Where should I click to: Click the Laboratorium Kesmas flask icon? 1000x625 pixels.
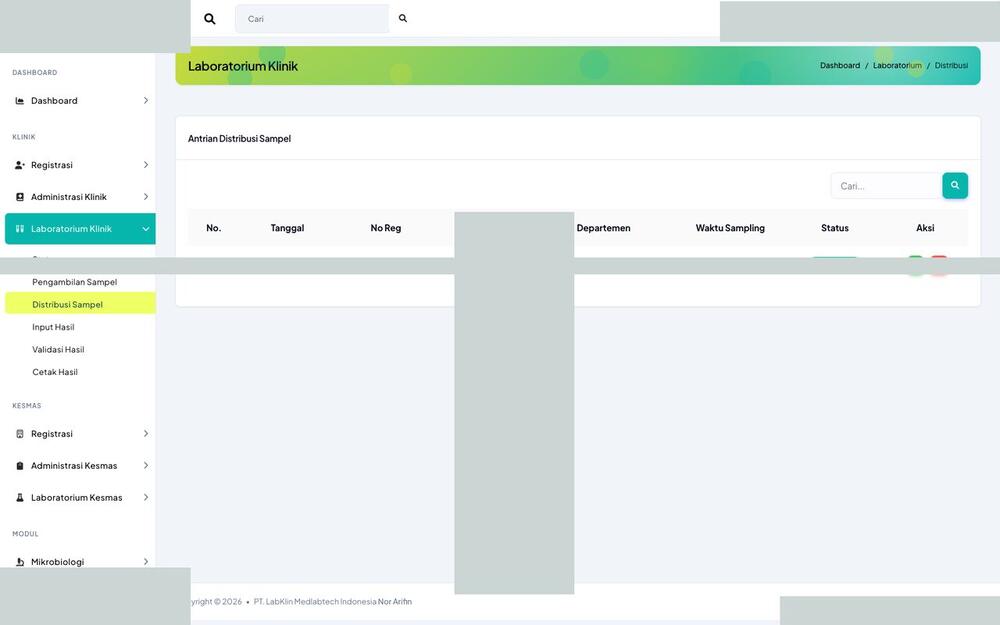(20, 497)
